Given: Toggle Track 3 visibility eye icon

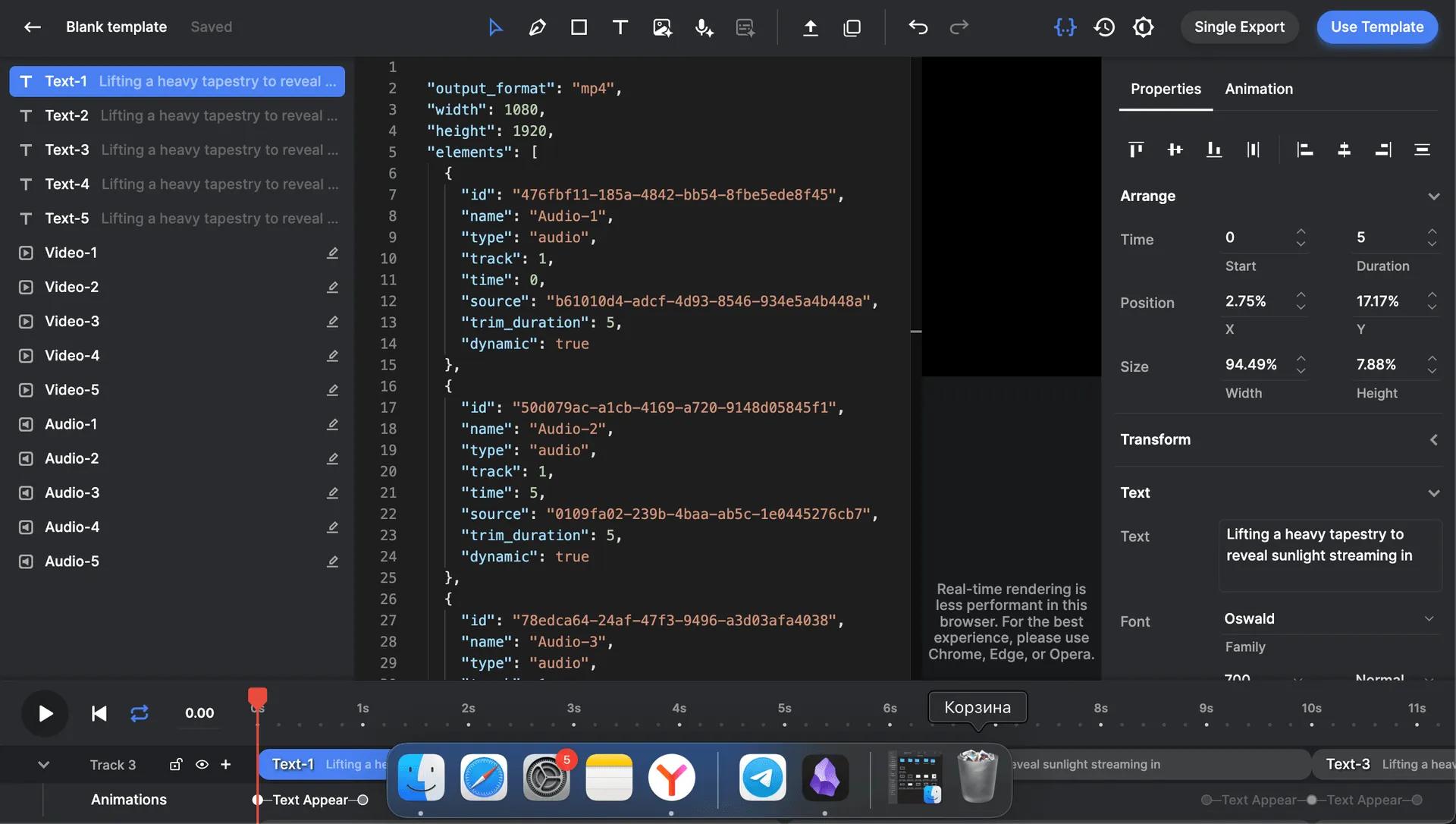Looking at the screenshot, I should pos(202,765).
